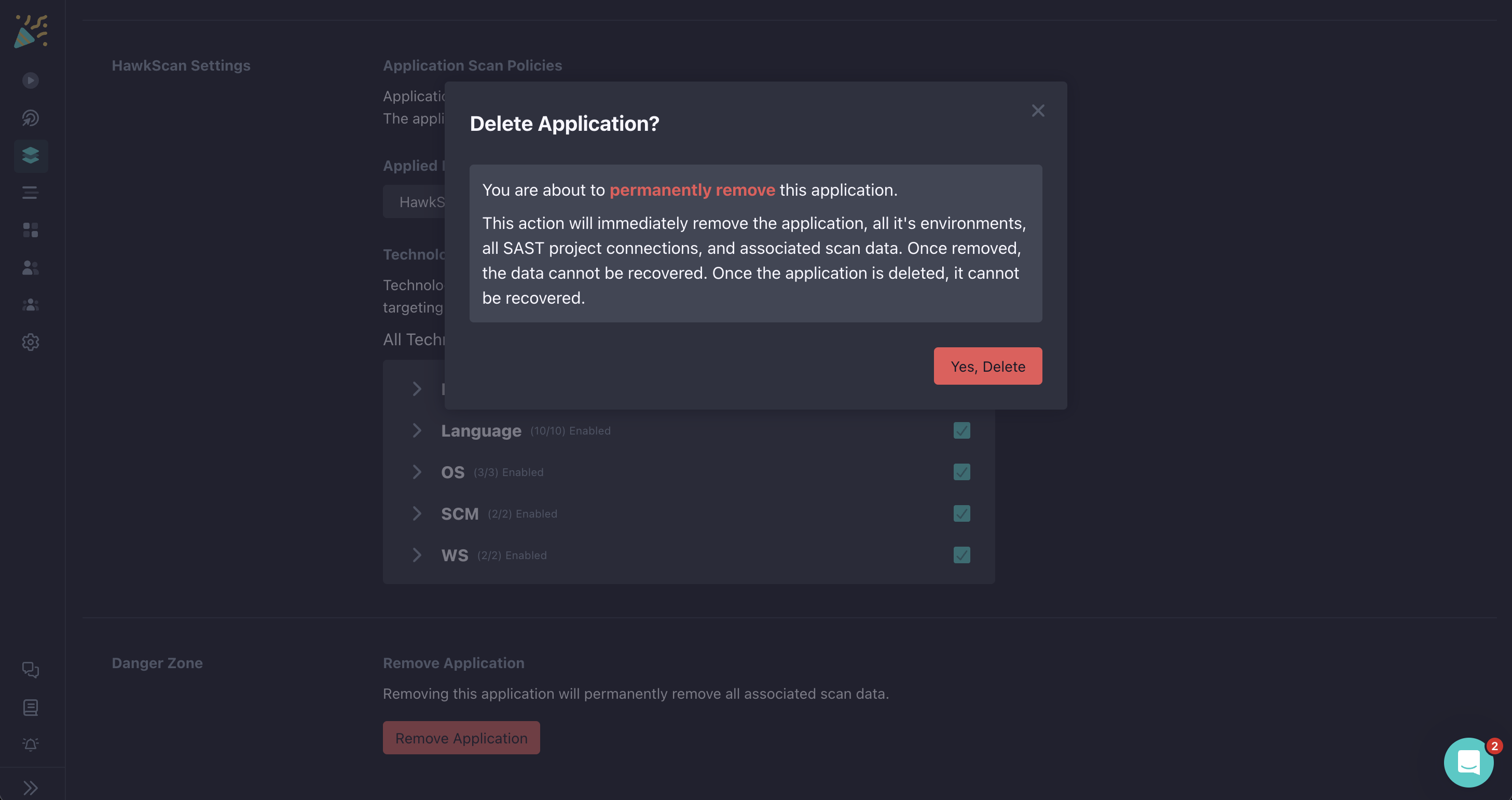
Task: Select the dashboard grid icon in the sidebar
Action: [31, 229]
